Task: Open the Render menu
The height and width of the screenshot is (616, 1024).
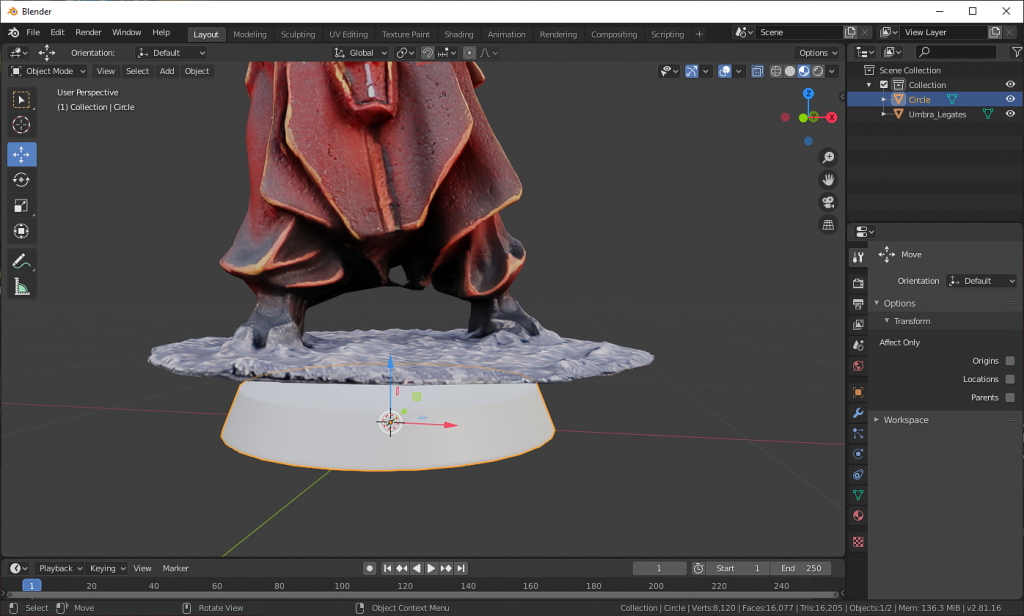Action: (x=88, y=31)
